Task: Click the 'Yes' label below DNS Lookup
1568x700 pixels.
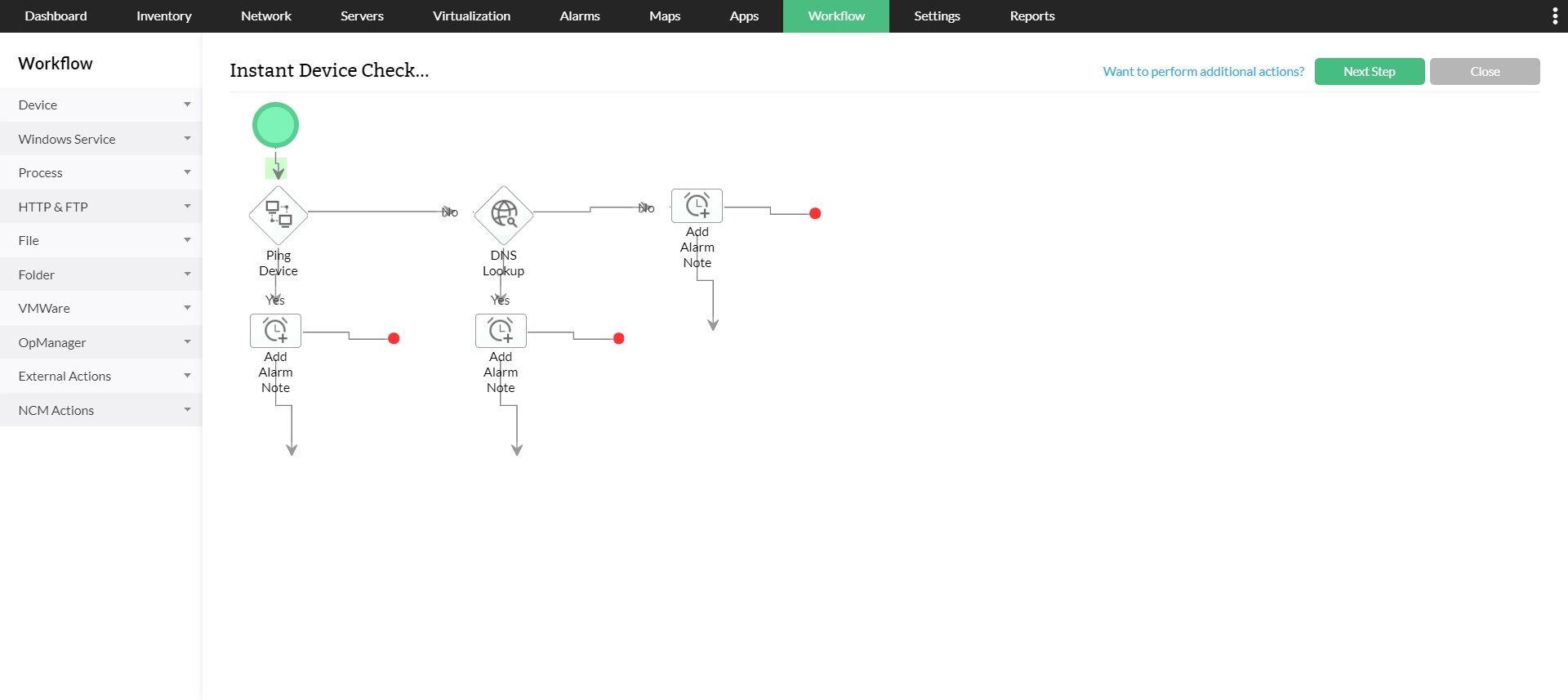Action: pos(501,301)
